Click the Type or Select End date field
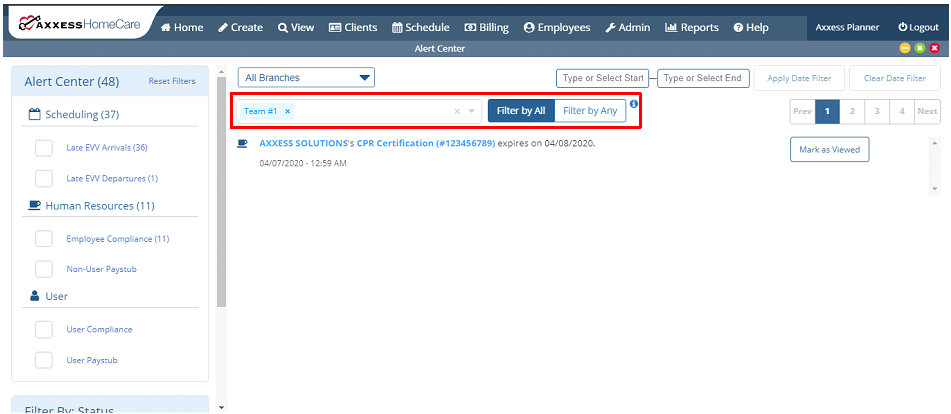Screen dimensions: 951x414 coord(704,78)
